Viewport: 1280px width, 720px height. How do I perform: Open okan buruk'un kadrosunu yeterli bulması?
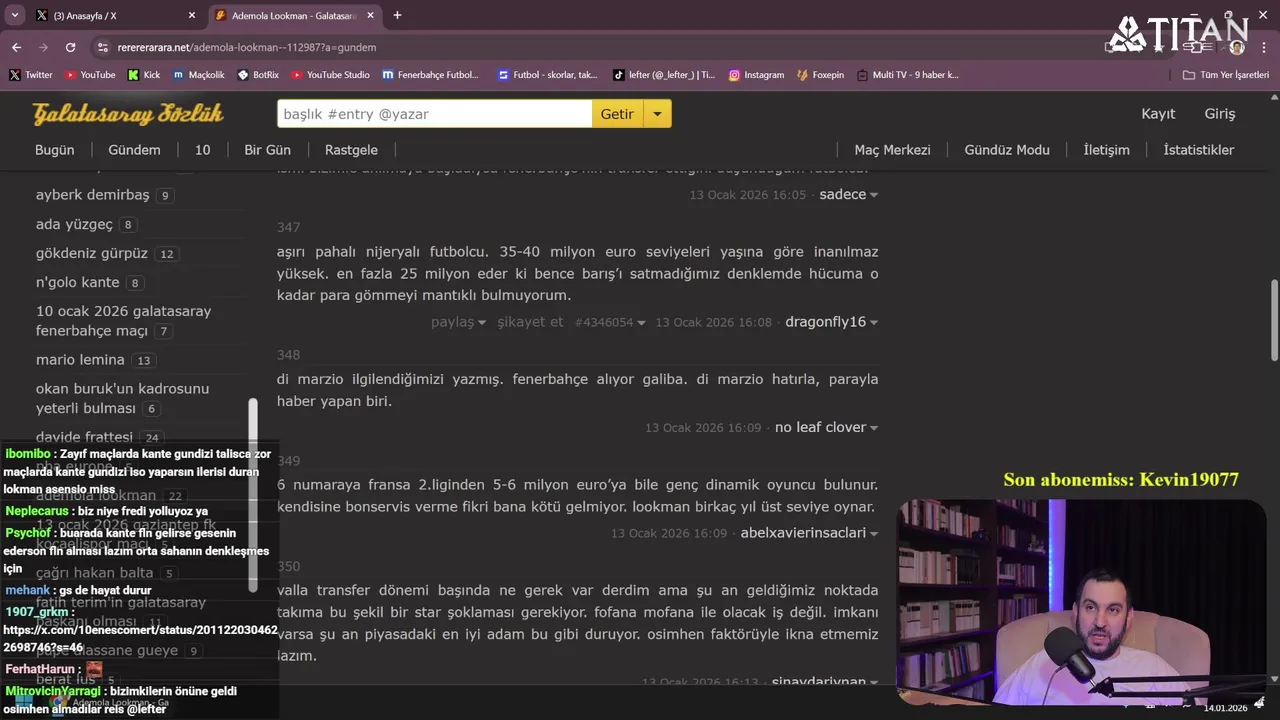pos(122,398)
